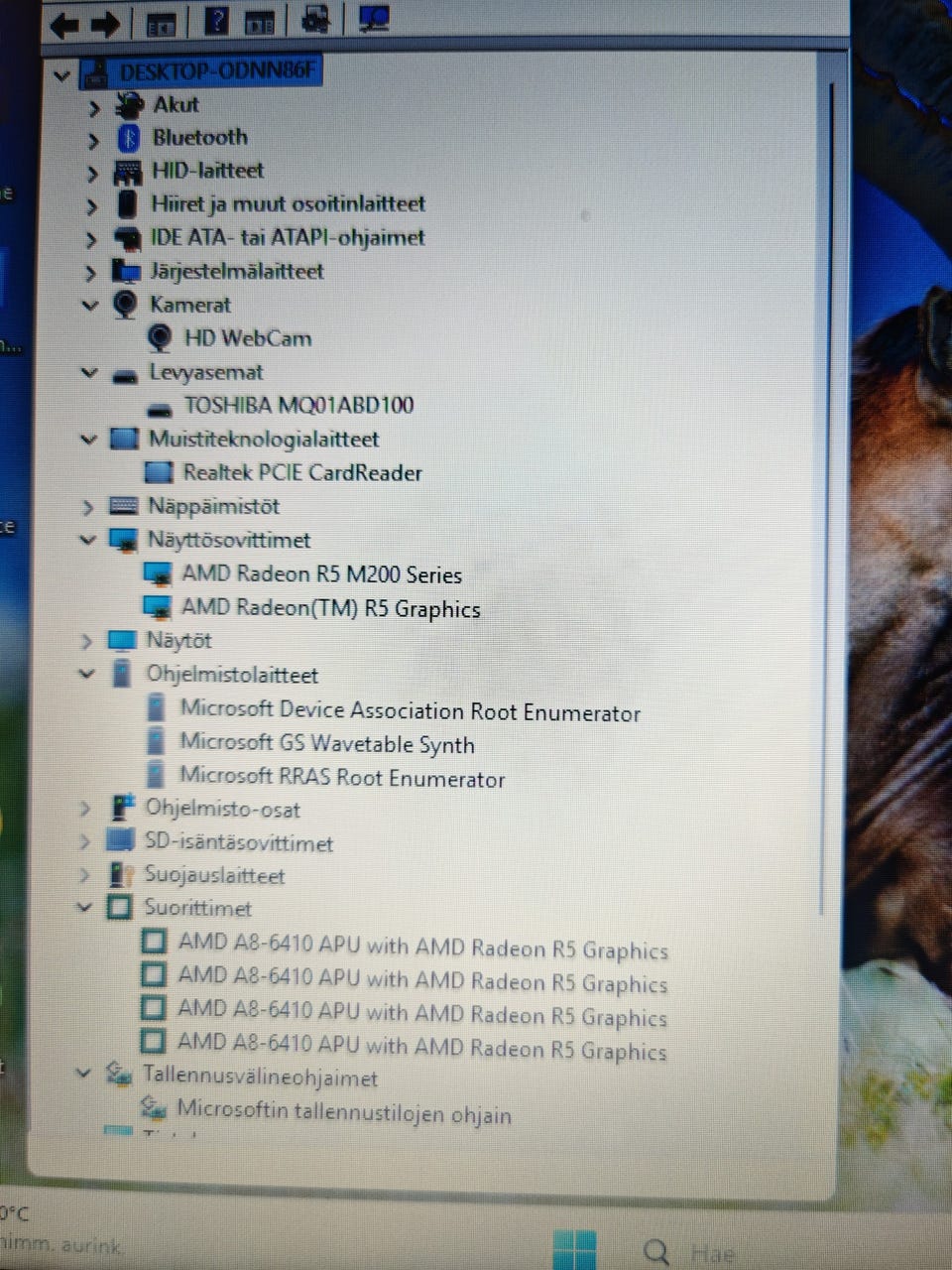Collapse the Muistiteknologialaitteet category
The height and width of the screenshot is (1270, 952).
pos(88,439)
